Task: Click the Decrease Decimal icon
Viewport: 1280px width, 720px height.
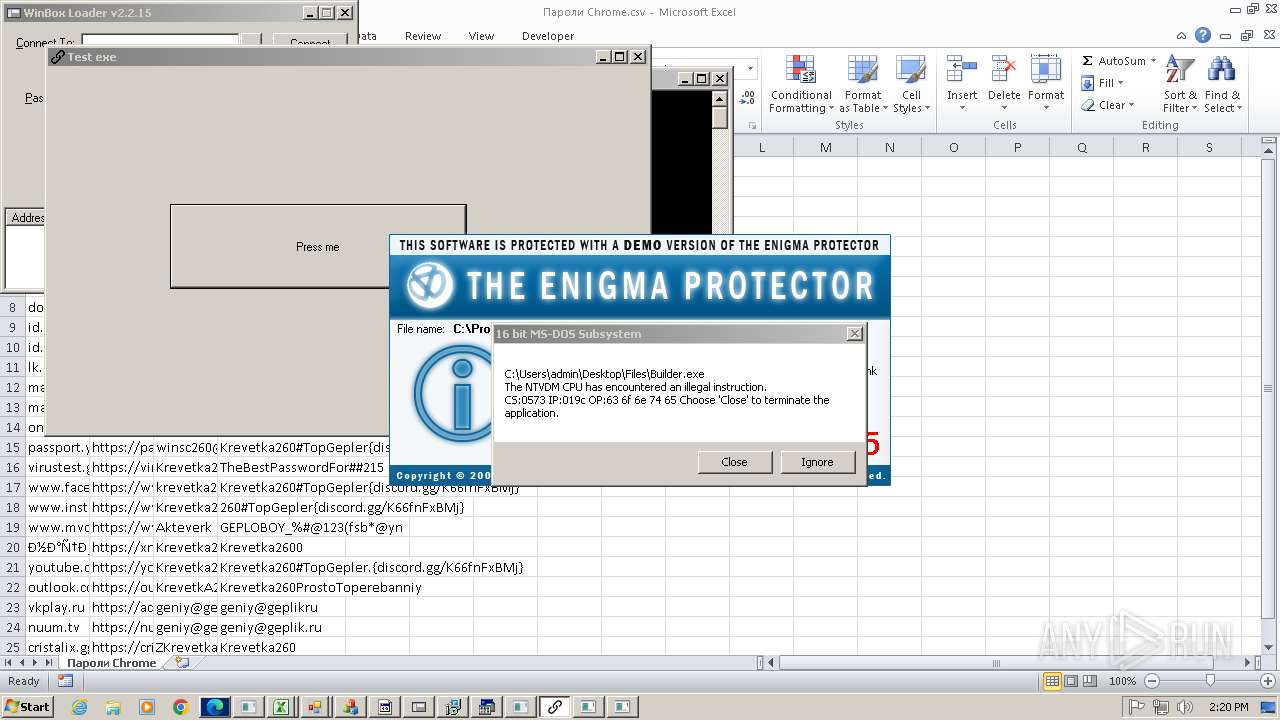Action: click(x=747, y=98)
